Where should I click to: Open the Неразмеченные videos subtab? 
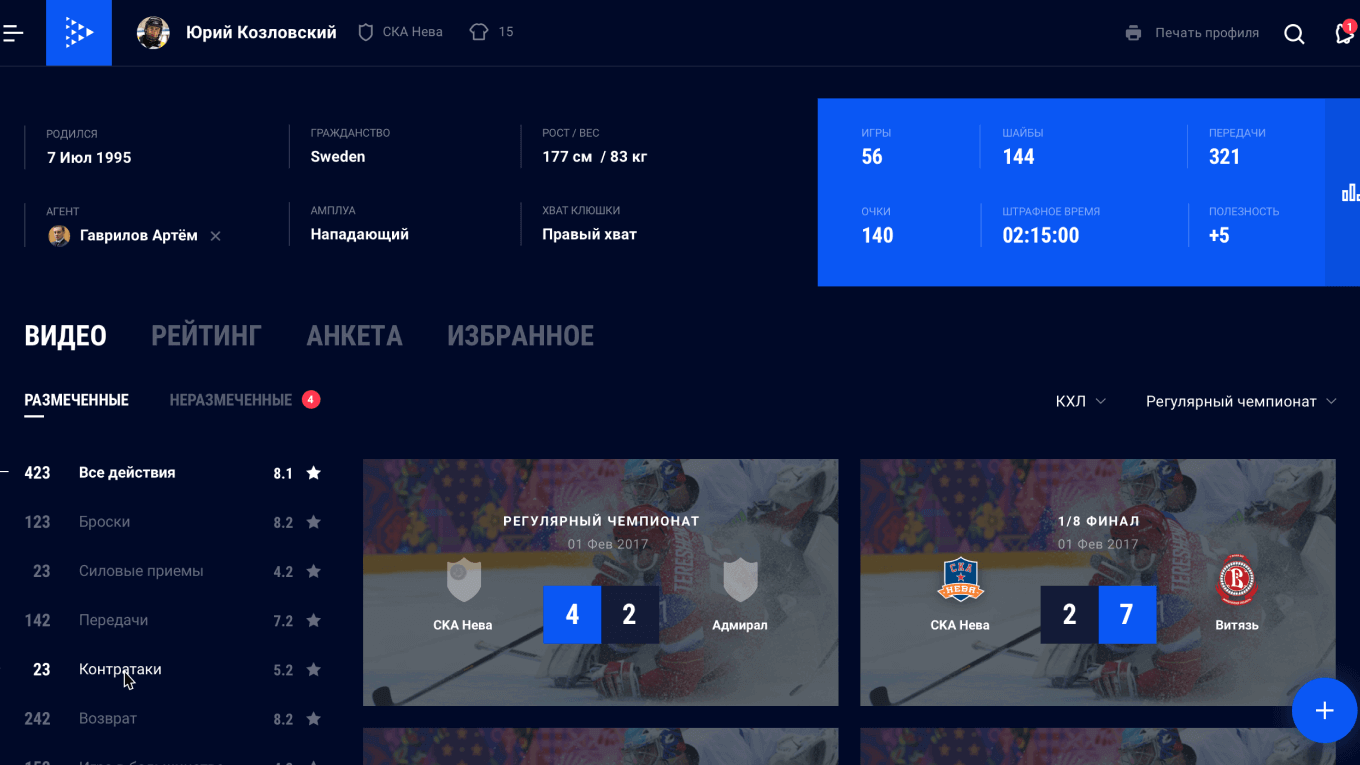click(x=231, y=400)
